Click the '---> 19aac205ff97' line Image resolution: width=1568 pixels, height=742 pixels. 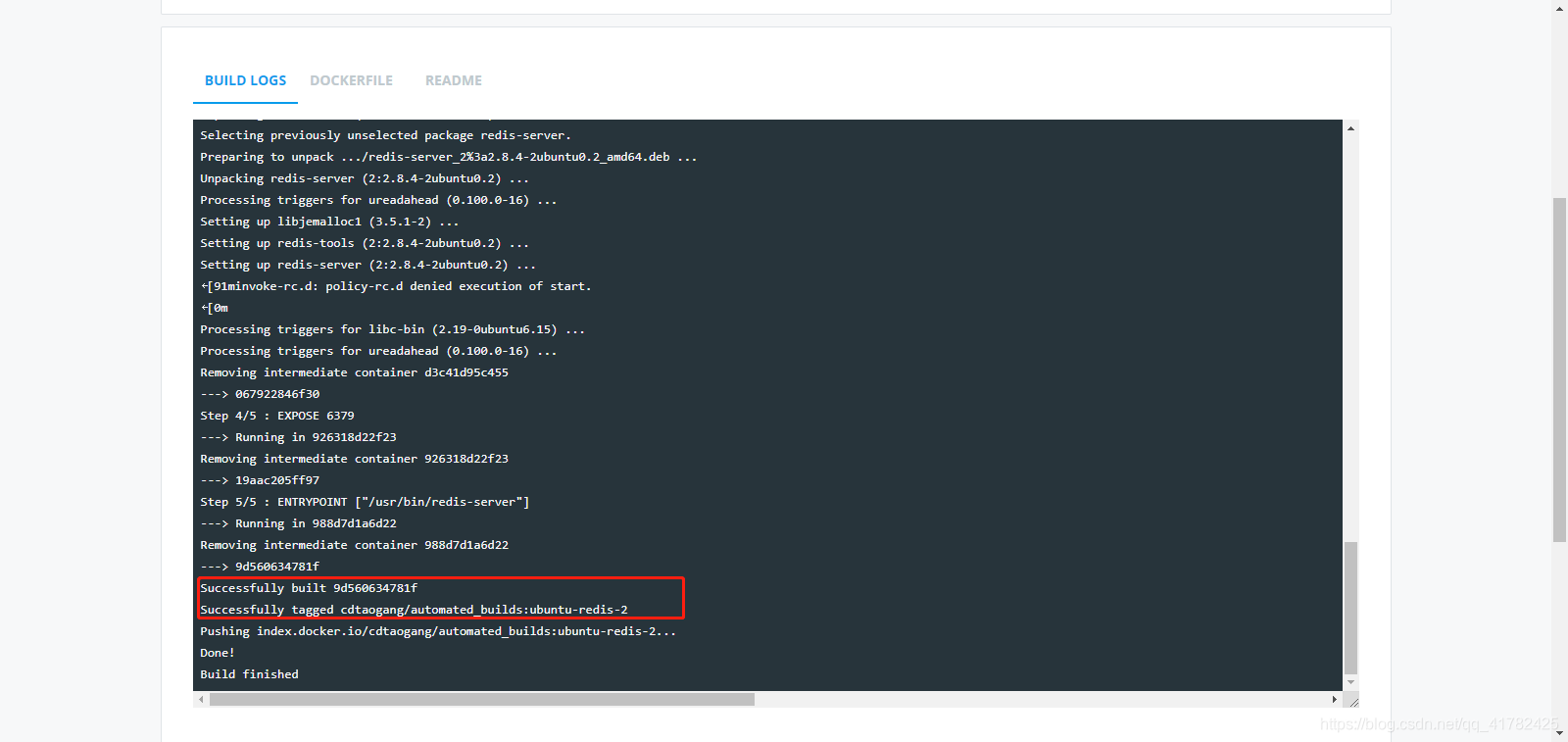(260, 480)
